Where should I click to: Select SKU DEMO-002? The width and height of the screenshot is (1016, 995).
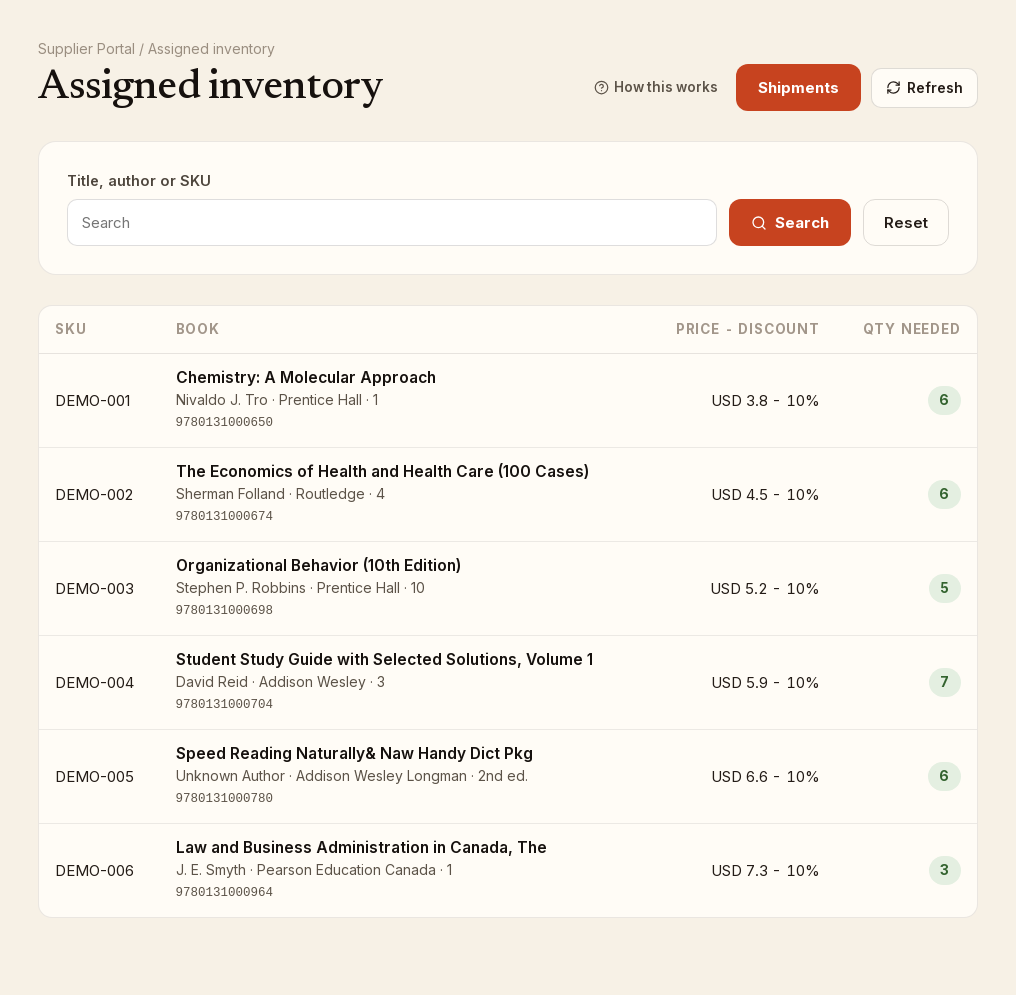click(94, 495)
